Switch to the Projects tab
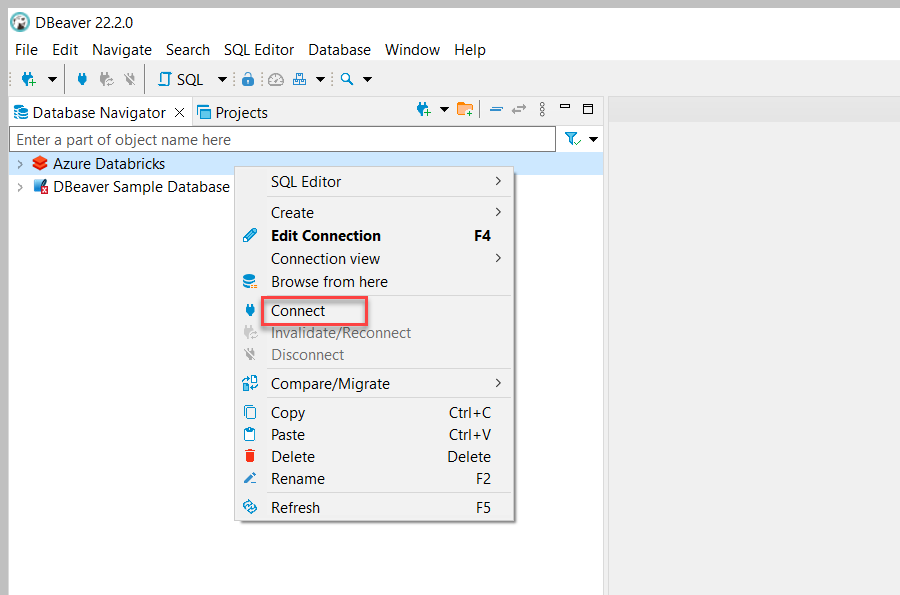The height and width of the screenshot is (595, 900). 232,112
